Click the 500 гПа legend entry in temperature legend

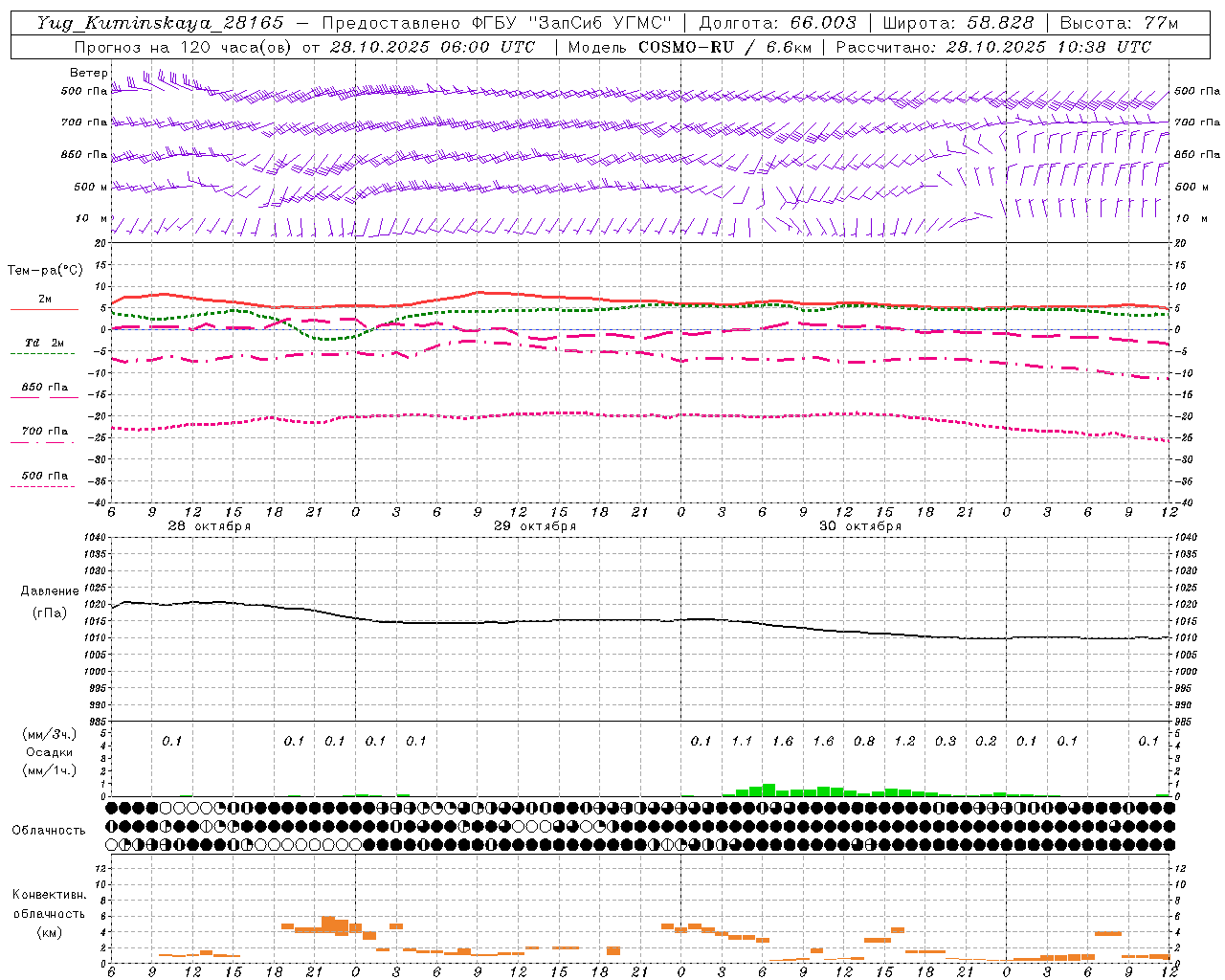point(45,476)
